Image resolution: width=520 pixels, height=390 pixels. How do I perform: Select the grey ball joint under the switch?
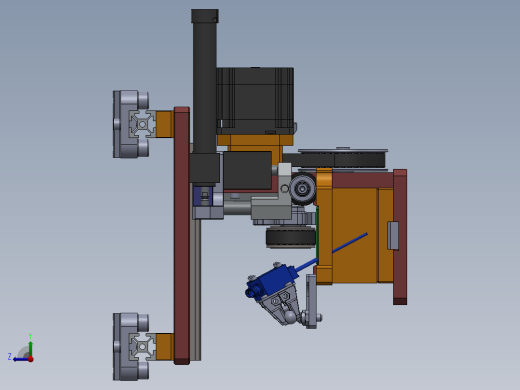point(289,316)
